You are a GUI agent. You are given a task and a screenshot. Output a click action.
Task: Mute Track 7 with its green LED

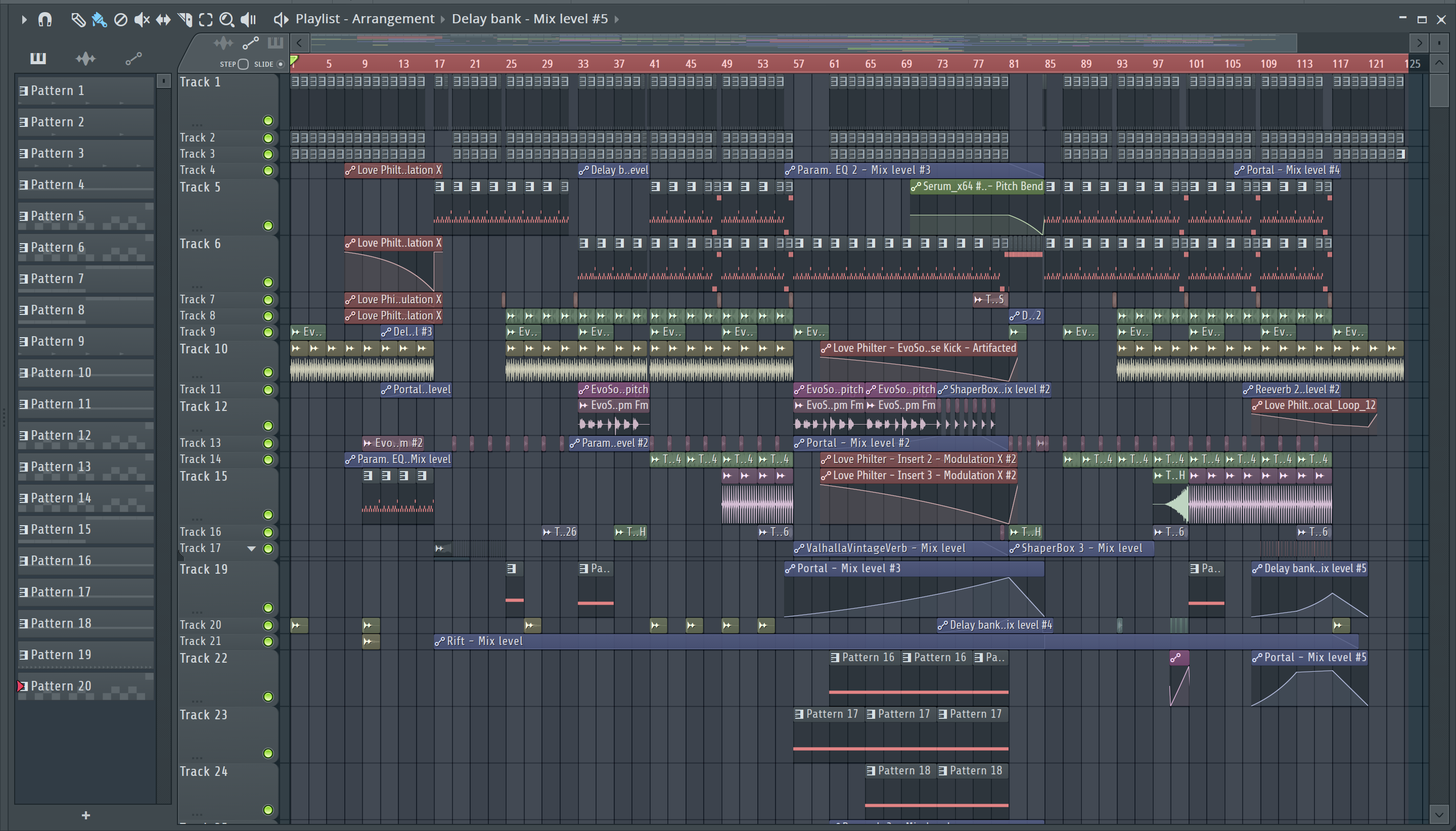pyautogui.click(x=267, y=300)
